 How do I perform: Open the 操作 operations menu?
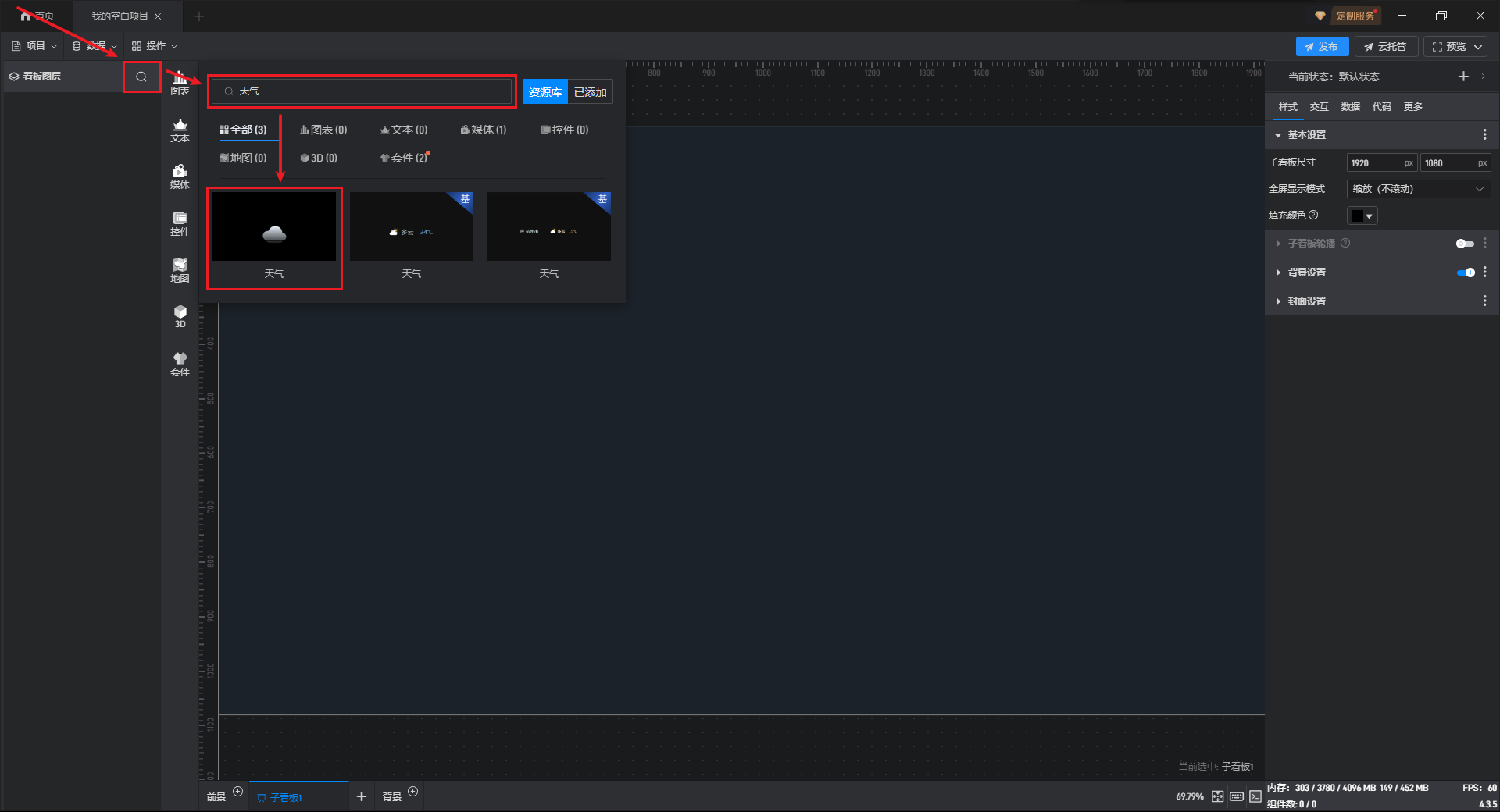tap(155, 46)
